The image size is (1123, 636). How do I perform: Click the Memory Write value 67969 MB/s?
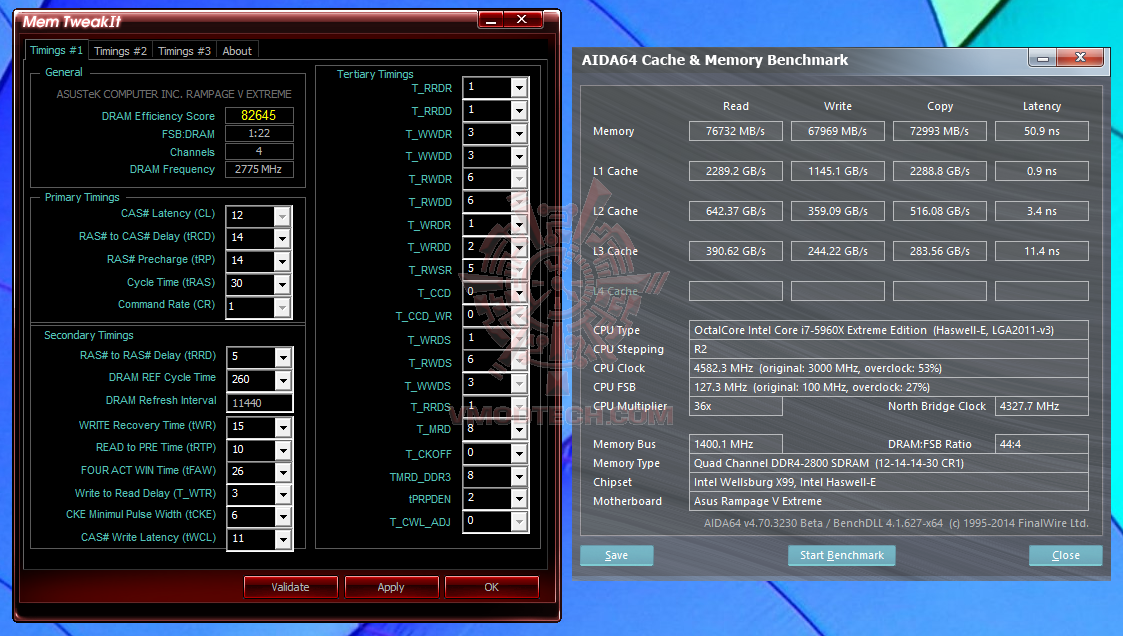pyautogui.click(x=837, y=131)
